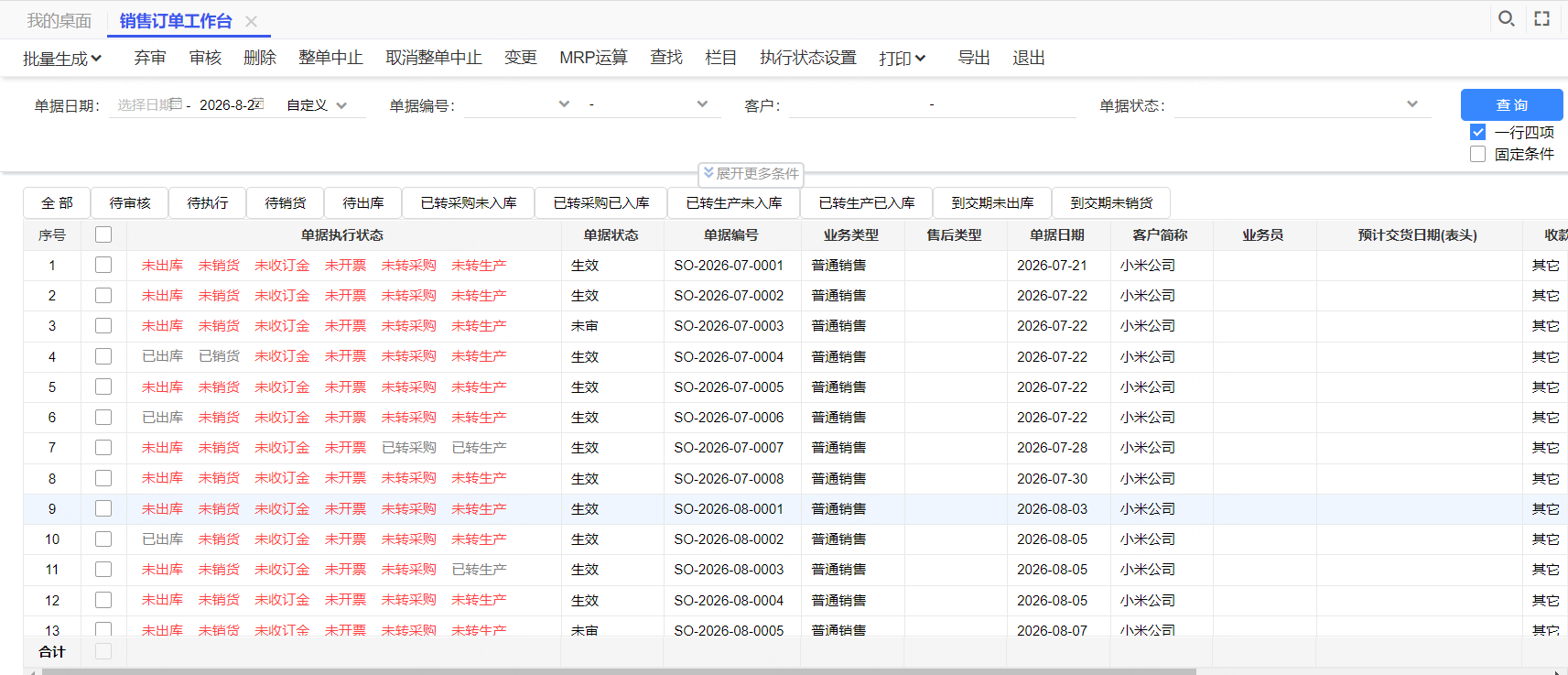Click 已转采购 status in row 7
Screen dimensions: 1568x675
(408, 447)
